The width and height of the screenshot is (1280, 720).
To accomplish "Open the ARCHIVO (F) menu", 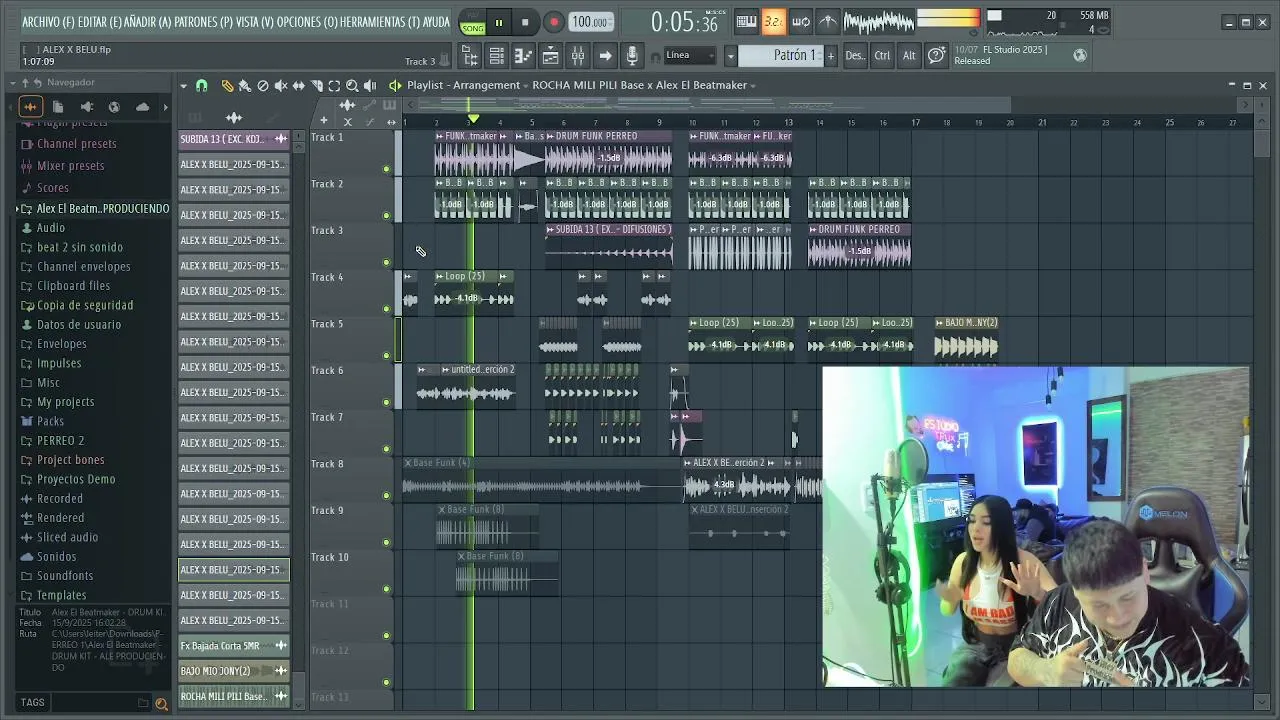I will (x=48, y=22).
